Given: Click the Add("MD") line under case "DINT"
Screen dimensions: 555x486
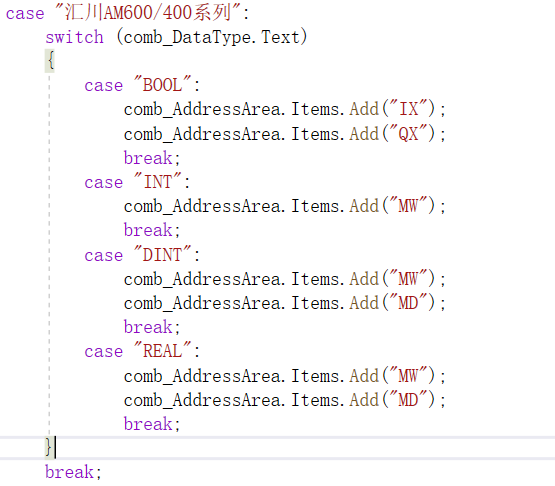Looking at the screenshot, I should [x=284, y=303].
